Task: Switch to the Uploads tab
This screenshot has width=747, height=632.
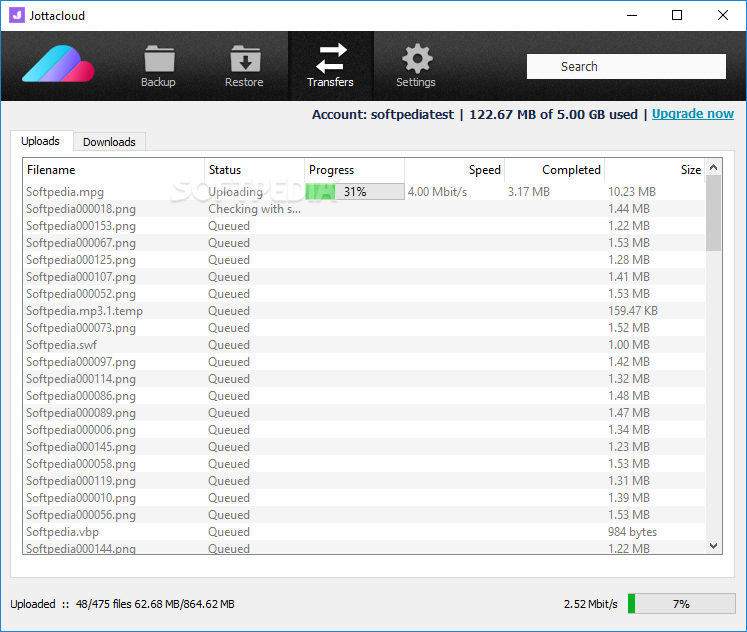Action: pos(41,141)
